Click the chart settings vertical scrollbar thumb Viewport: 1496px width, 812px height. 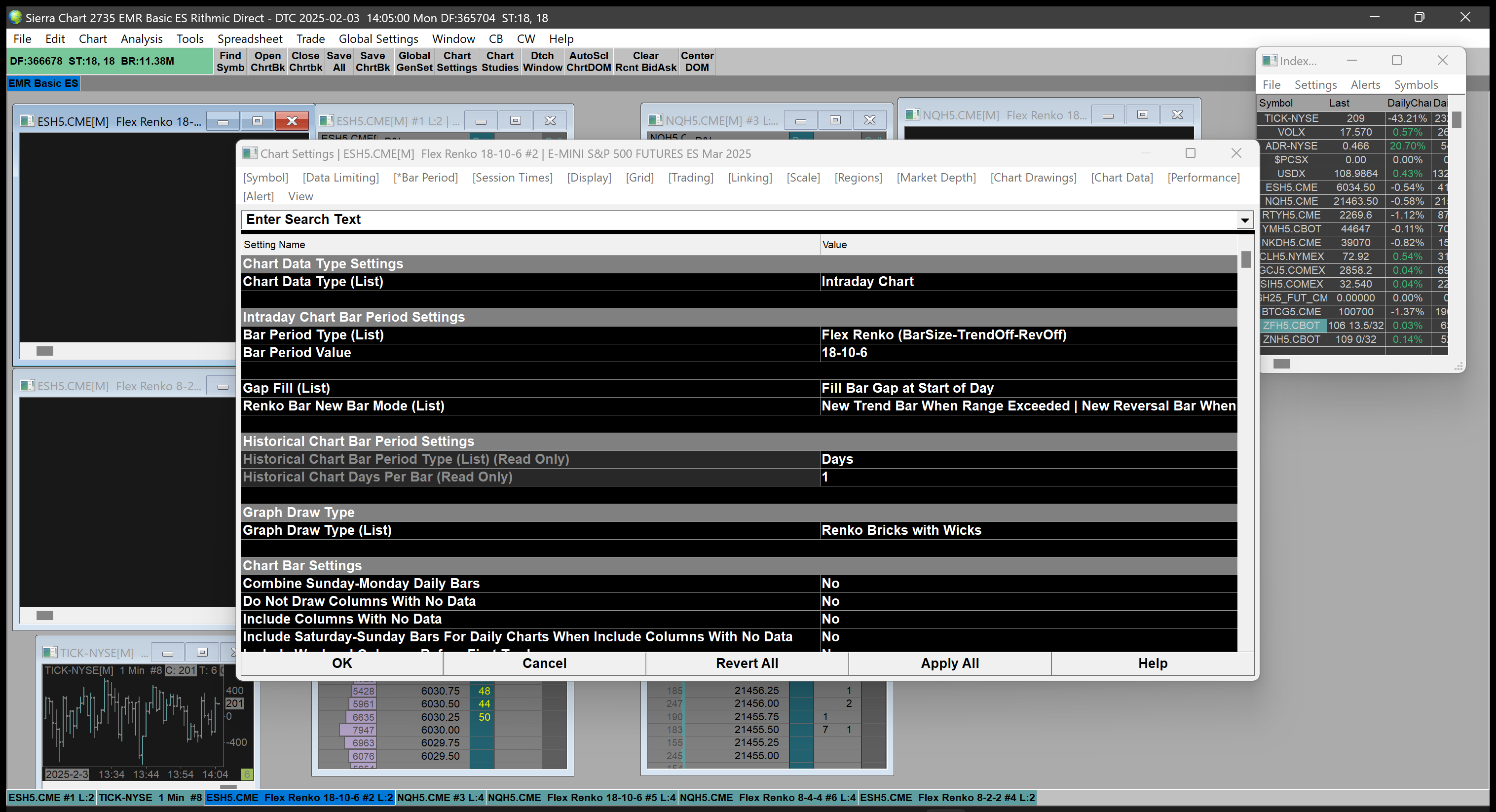click(1245, 259)
